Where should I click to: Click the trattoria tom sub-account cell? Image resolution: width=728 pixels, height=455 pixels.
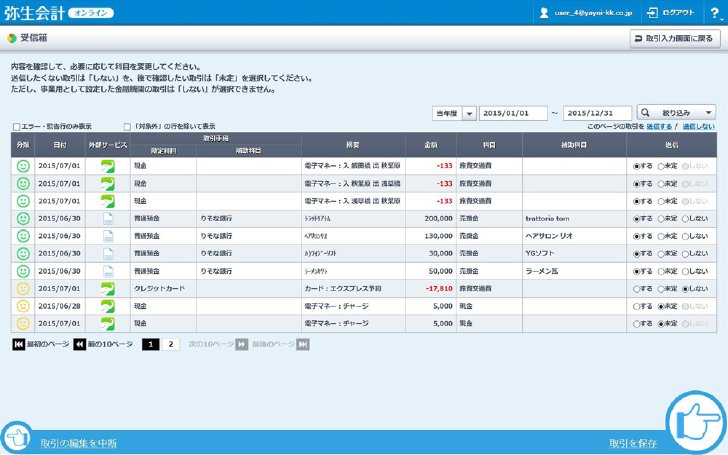[x=574, y=218]
